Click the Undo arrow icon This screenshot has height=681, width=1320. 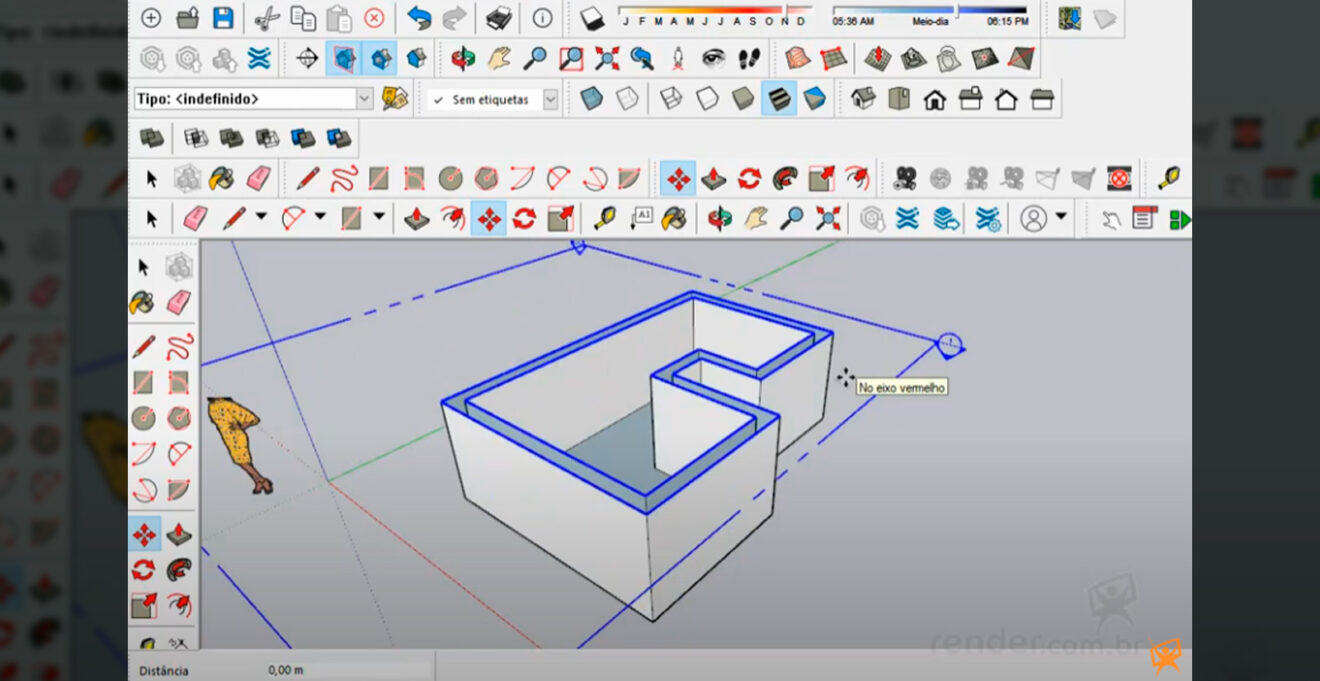pos(418,17)
